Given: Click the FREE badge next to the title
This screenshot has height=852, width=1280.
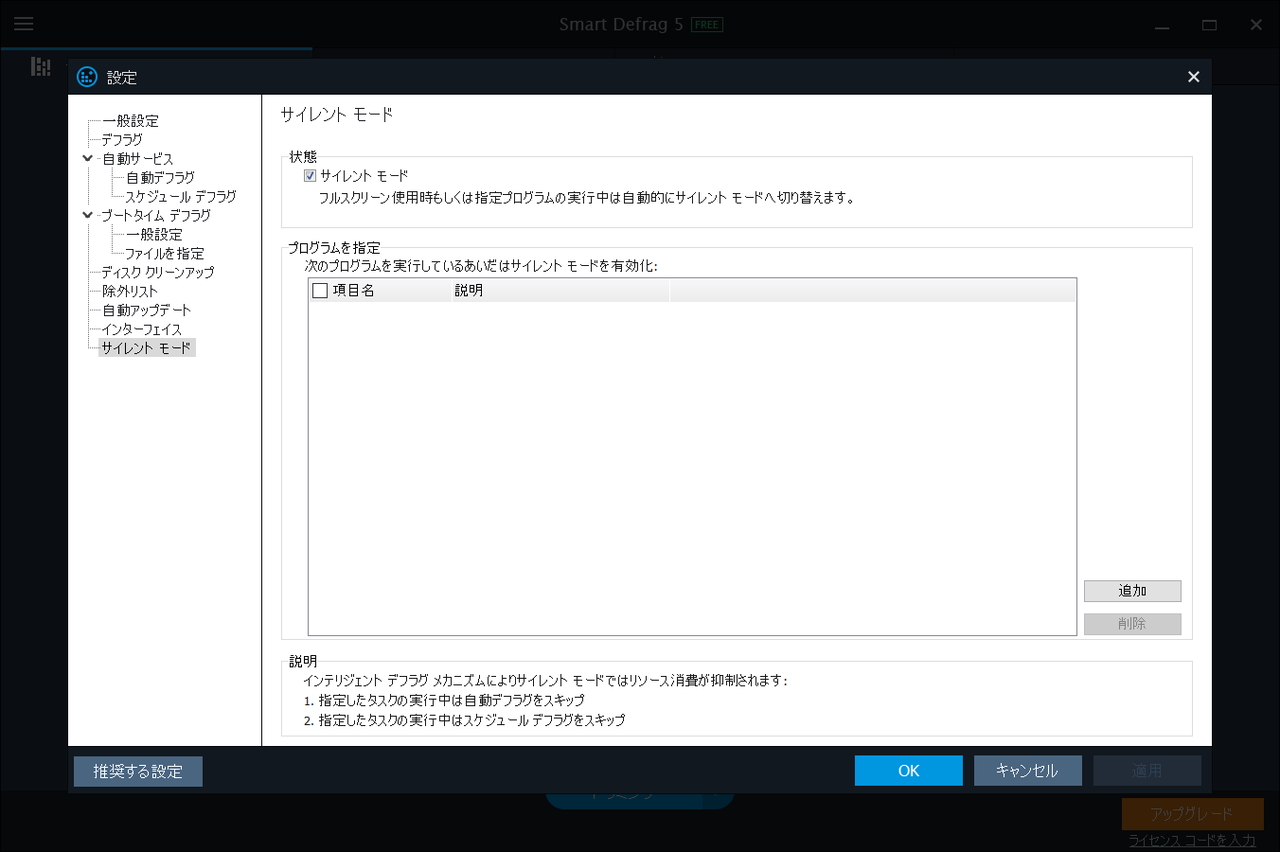Looking at the screenshot, I should 706,24.
